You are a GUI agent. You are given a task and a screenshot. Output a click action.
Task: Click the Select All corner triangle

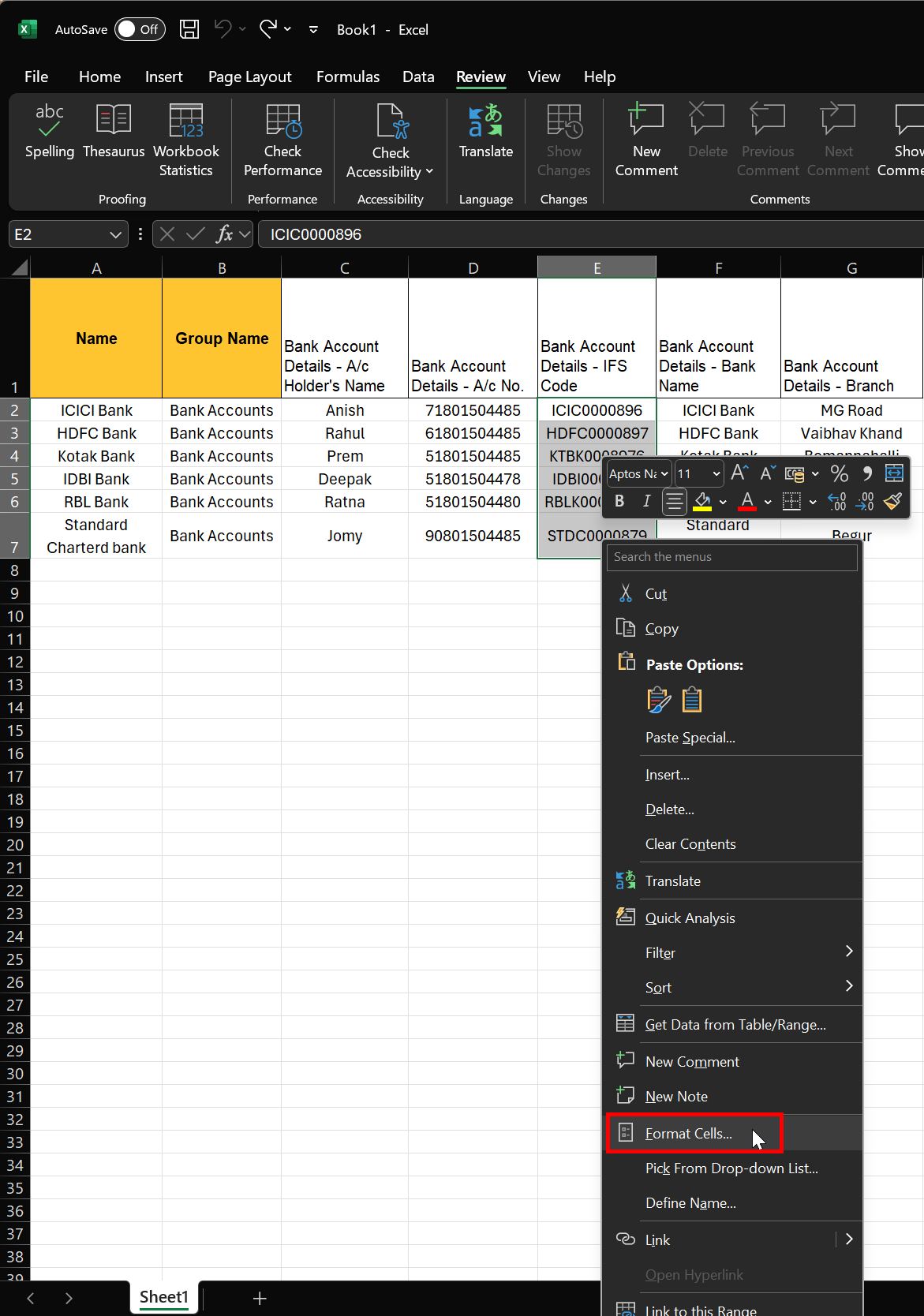pos(19,267)
